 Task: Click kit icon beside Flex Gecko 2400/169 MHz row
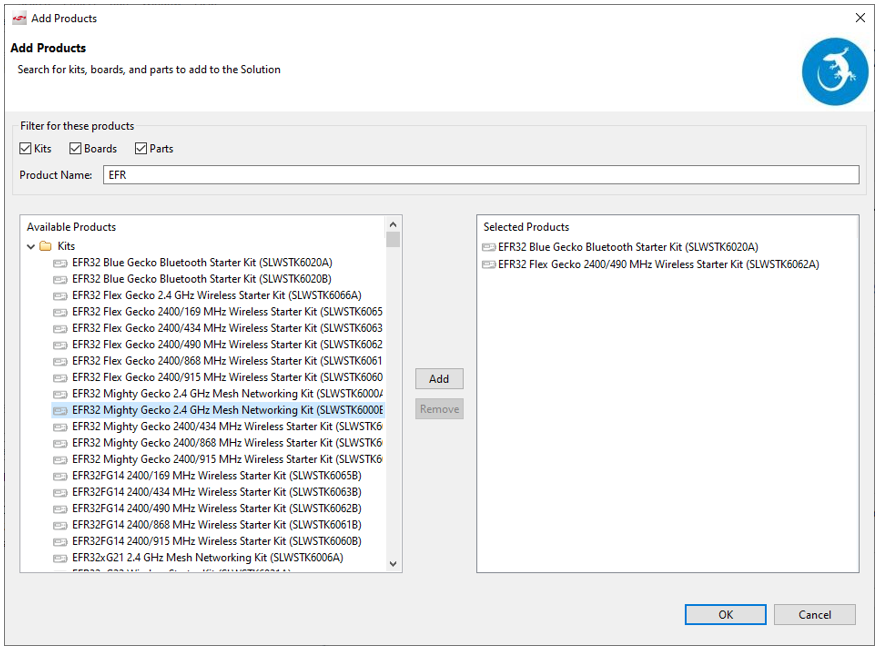[60, 312]
